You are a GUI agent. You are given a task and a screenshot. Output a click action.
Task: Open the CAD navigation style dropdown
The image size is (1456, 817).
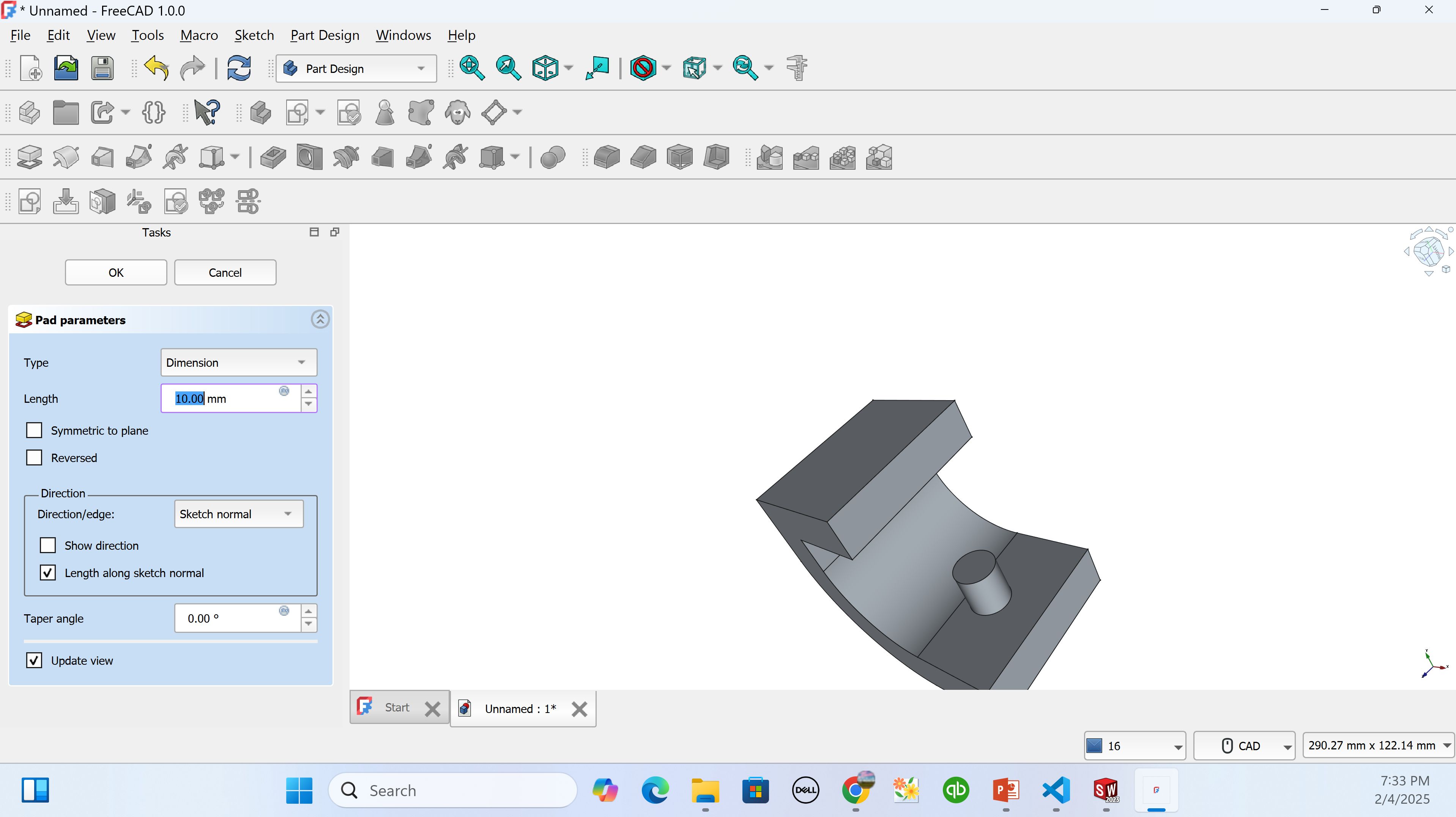coord(1245,746)
